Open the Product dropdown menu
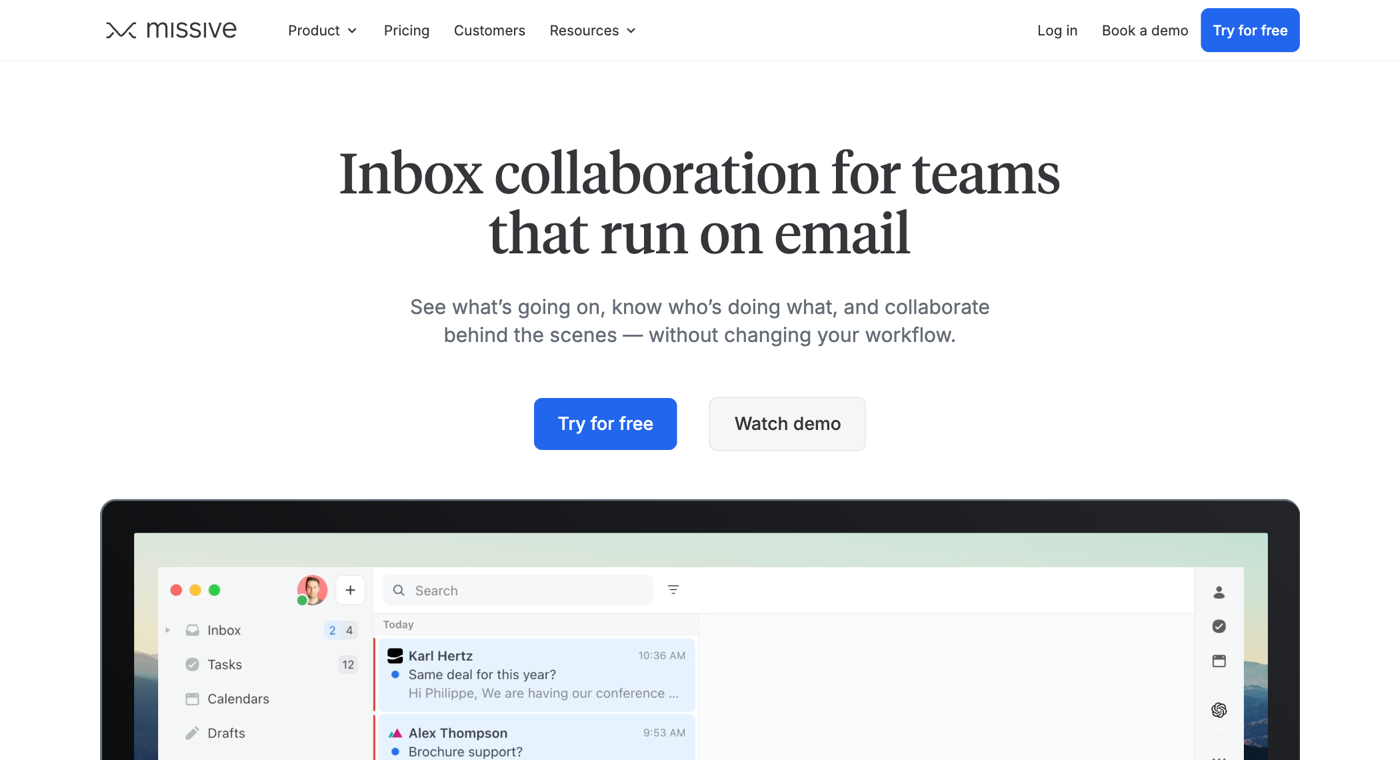The width and height of the screenshot is (1400, 760). pyautogui.click(x=322, y=31)
